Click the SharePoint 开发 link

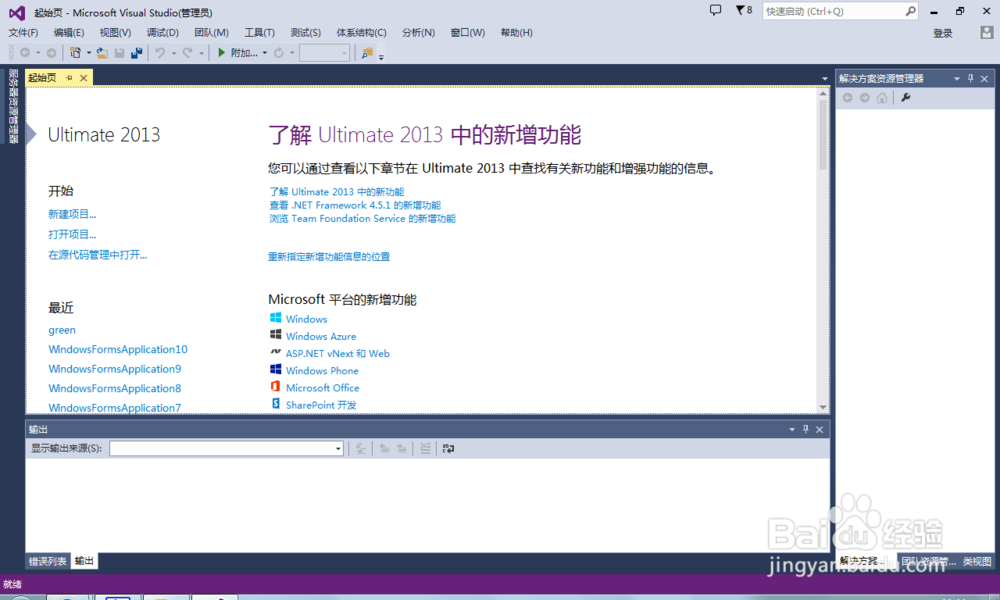click(321, 405)
